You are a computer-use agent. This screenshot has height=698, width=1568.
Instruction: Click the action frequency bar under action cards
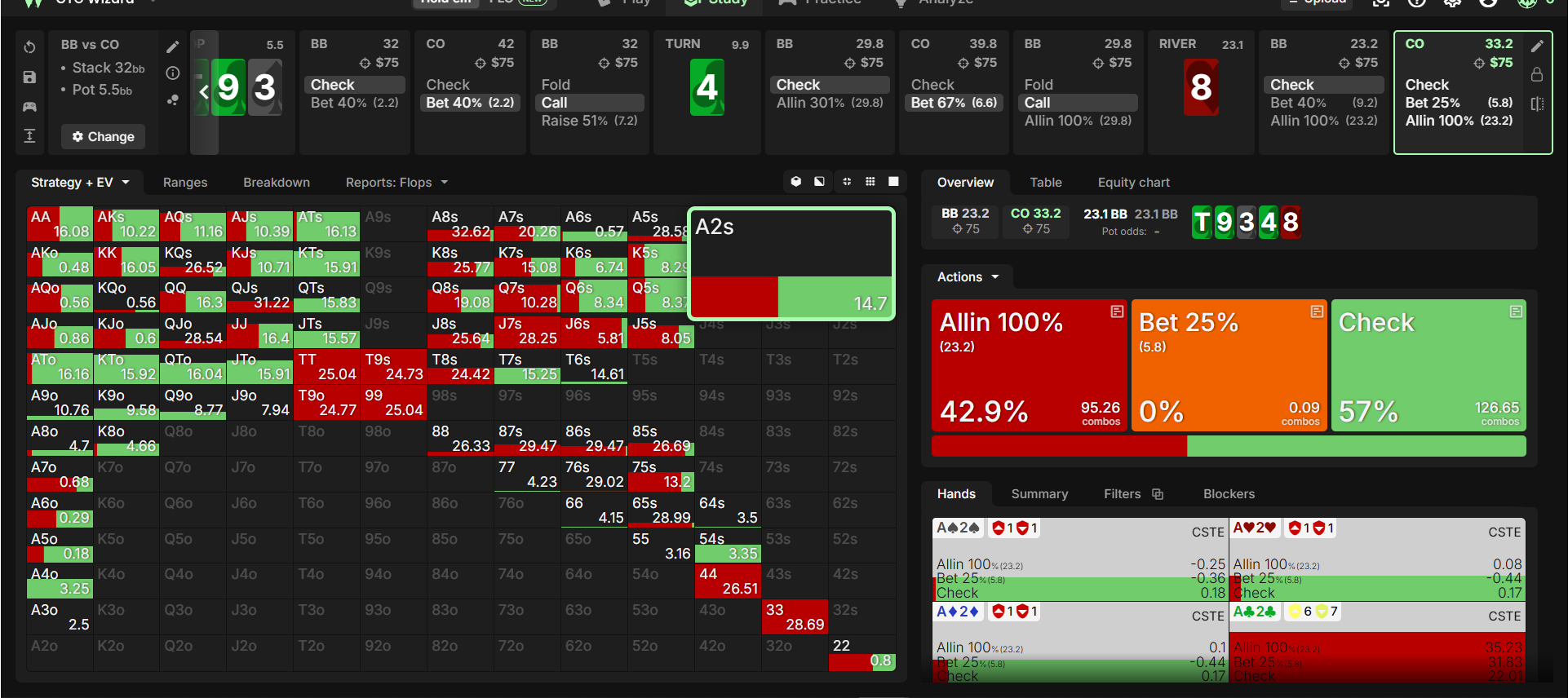click(1229, 446)
